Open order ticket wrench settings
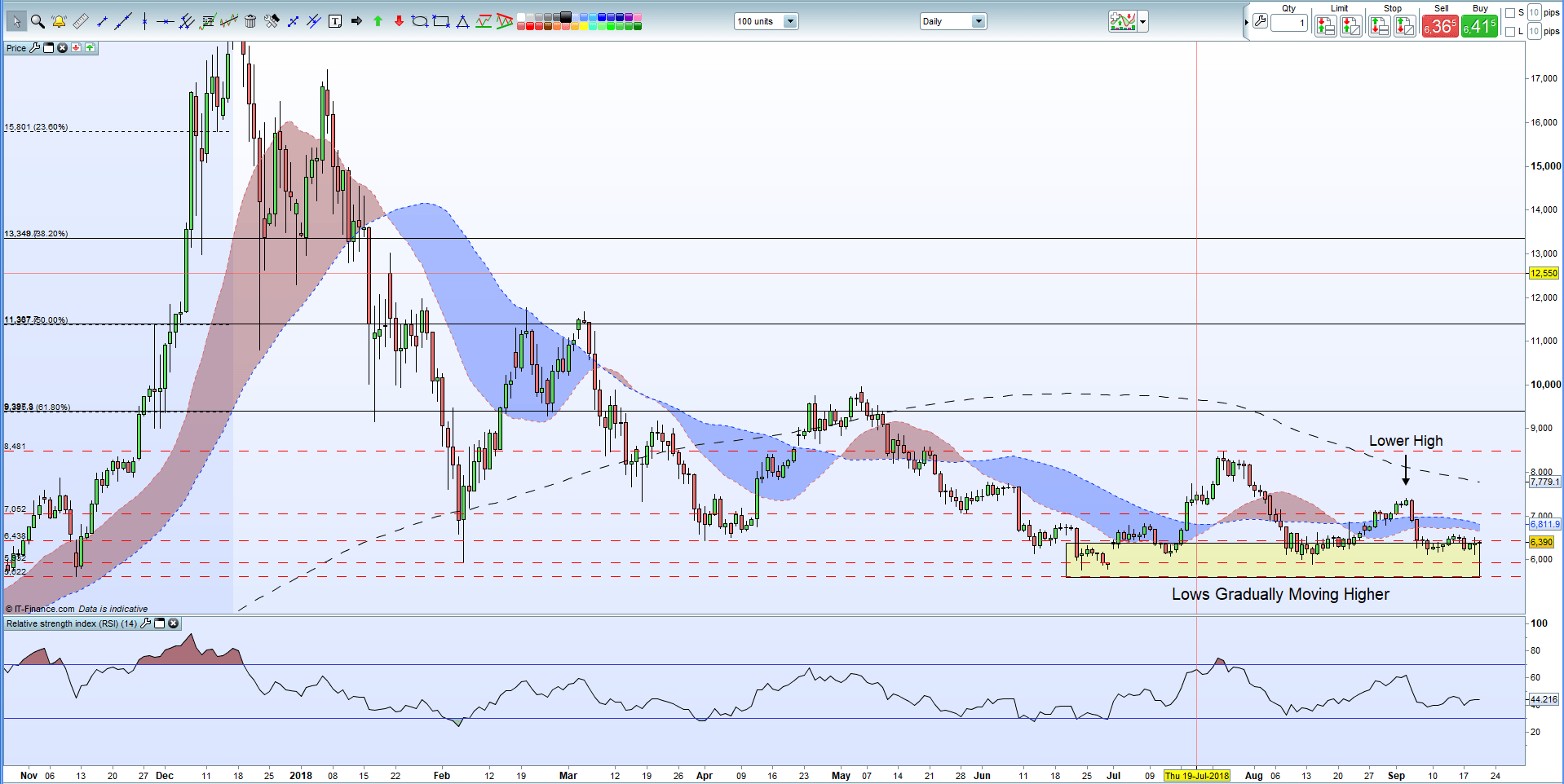The width and height of the screenshot is (1564, 784). pyautogui.click(x=1260, y=21)
